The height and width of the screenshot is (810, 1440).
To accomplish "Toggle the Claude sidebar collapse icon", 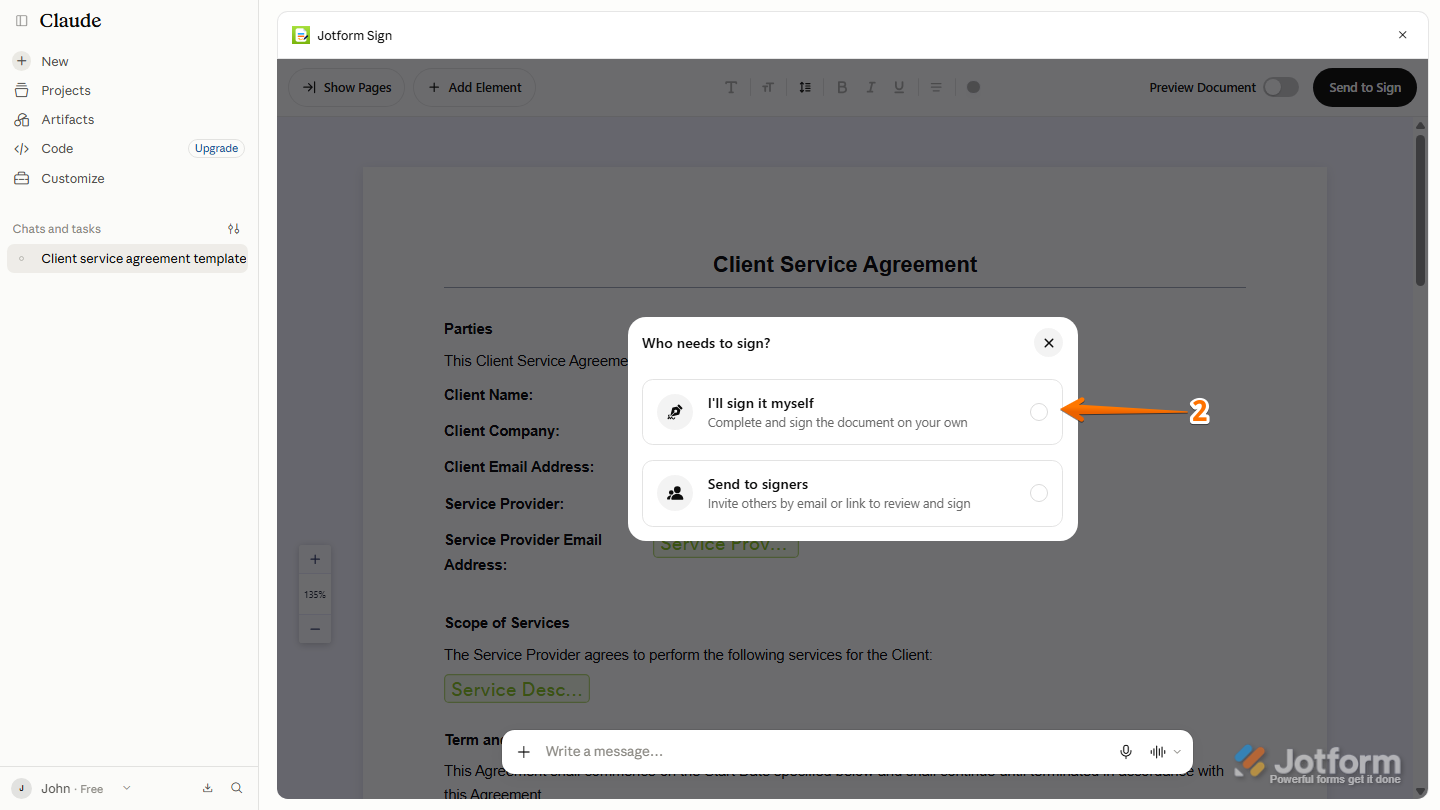I will click(22, 21).
